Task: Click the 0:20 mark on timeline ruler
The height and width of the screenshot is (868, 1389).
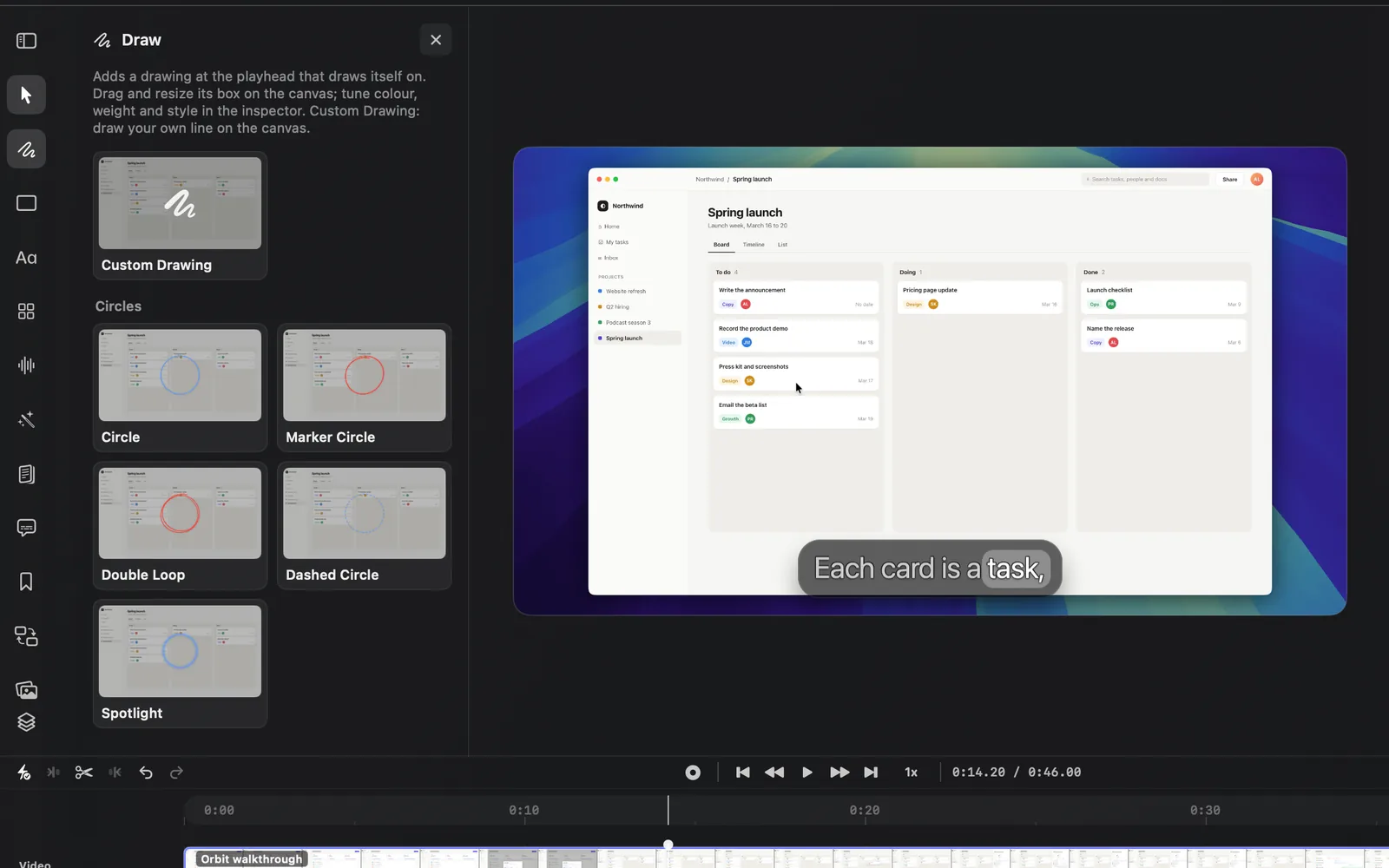Action: 865,810
